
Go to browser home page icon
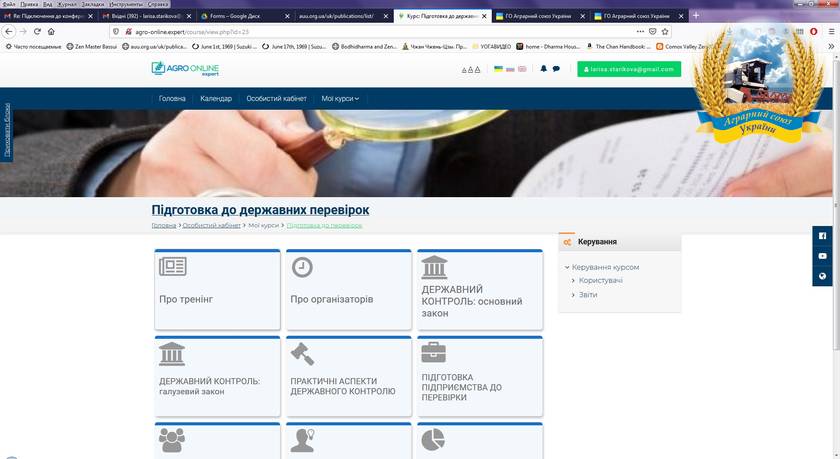pos(51,32)
